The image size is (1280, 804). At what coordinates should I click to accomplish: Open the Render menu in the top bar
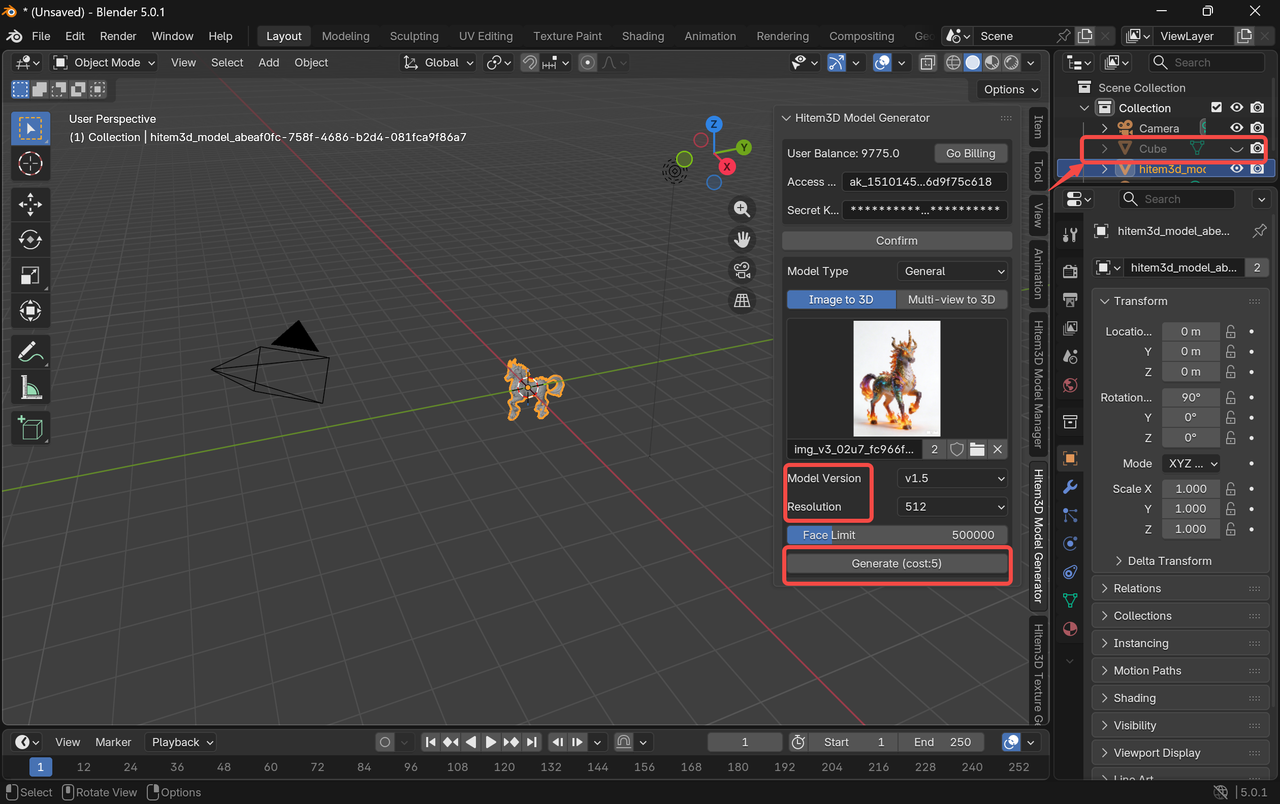117,36
